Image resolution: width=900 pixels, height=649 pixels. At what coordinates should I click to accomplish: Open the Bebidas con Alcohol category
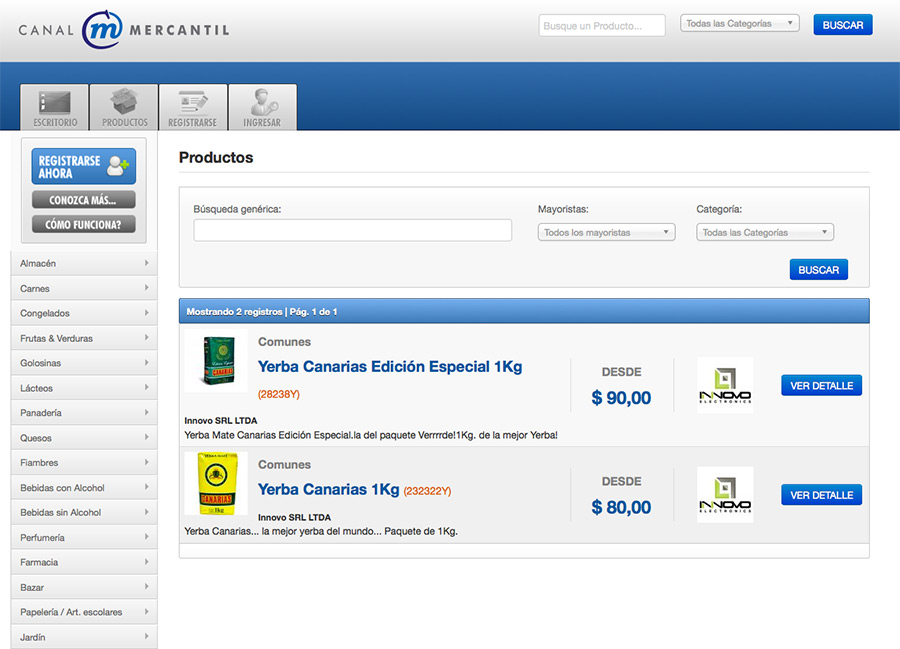[84, 488]
